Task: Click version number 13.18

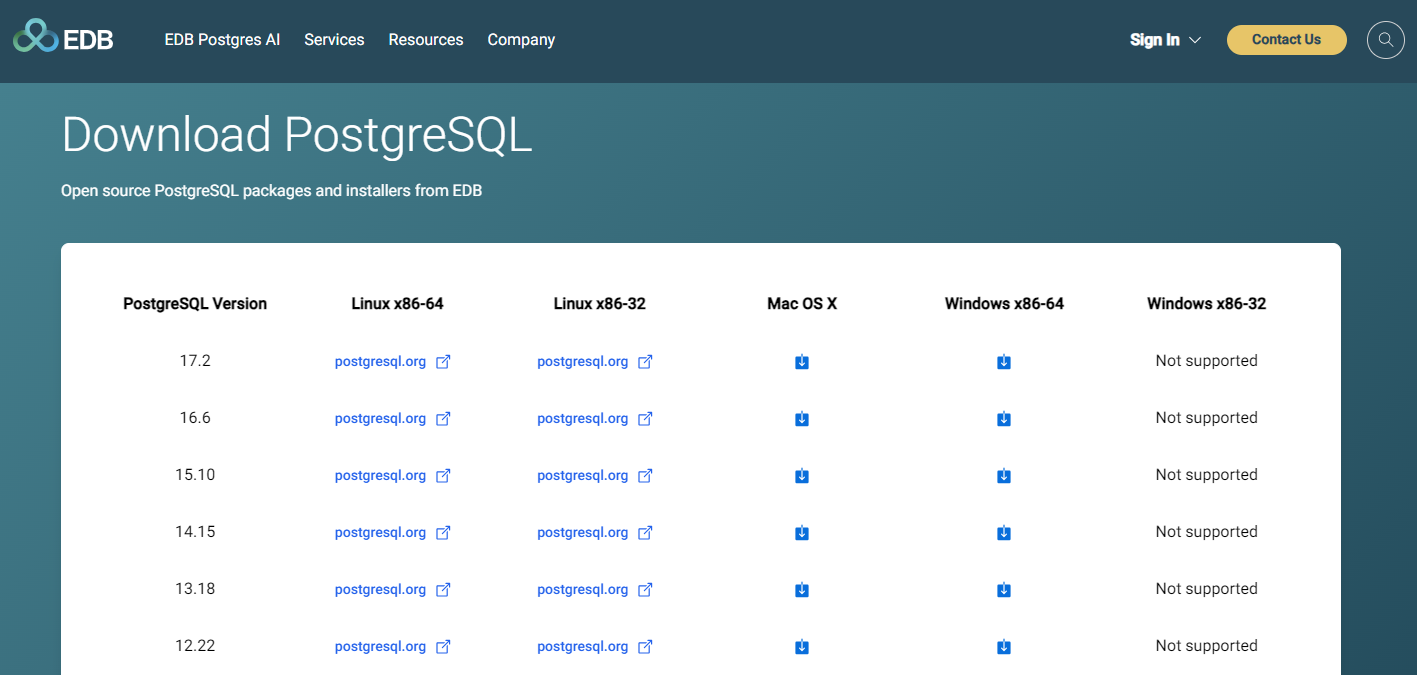Action: [195, 589]
